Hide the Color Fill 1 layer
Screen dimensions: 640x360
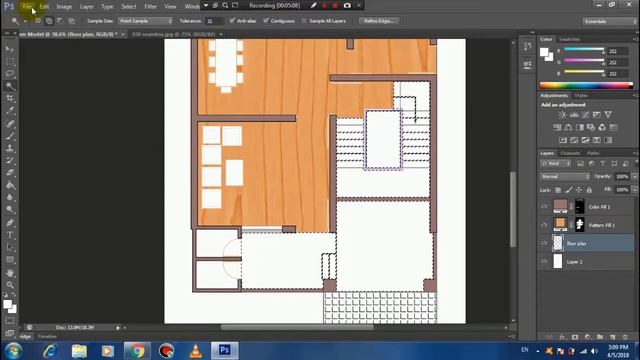544,207
